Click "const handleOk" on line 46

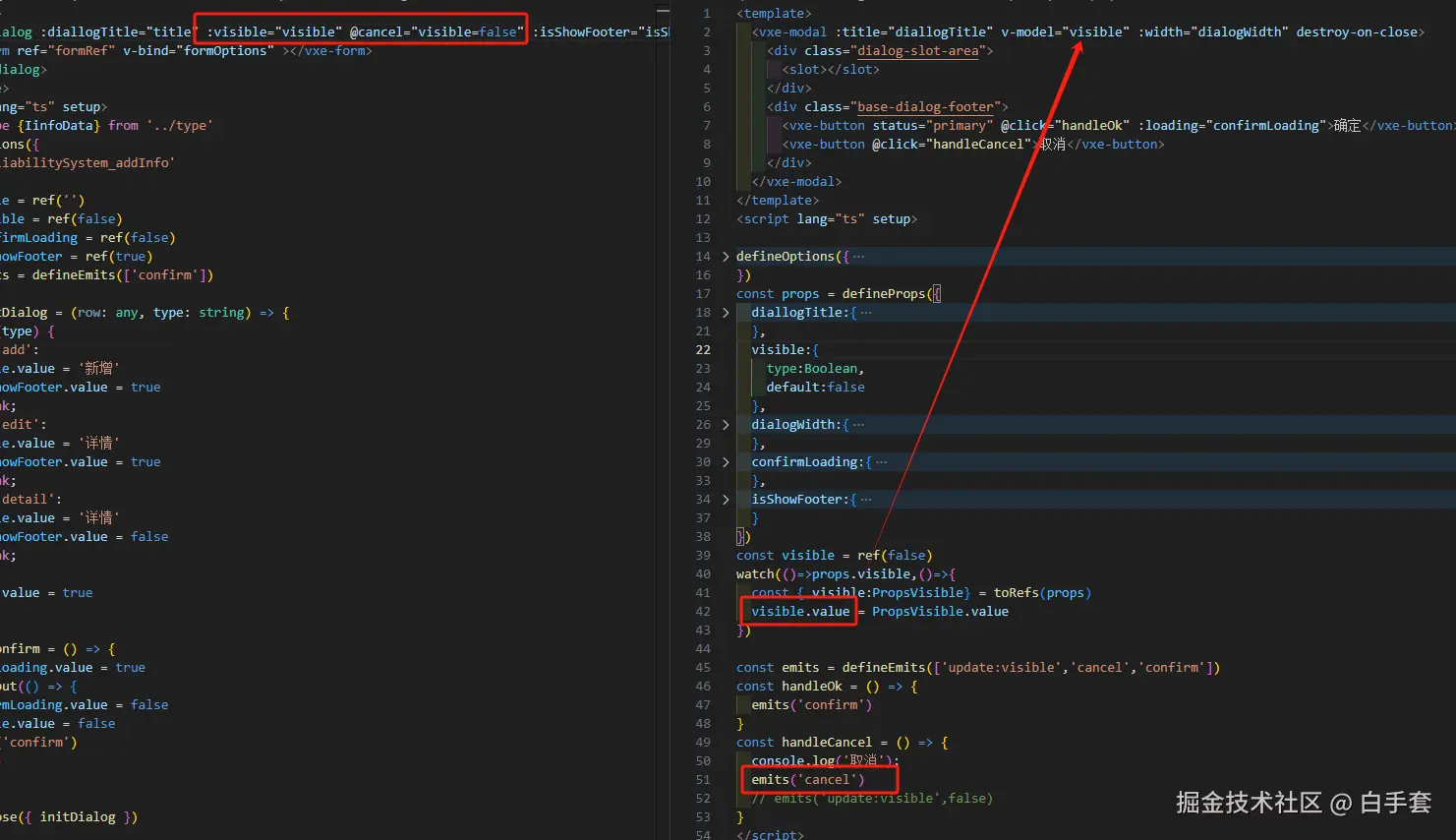click(x=789, y=687)
